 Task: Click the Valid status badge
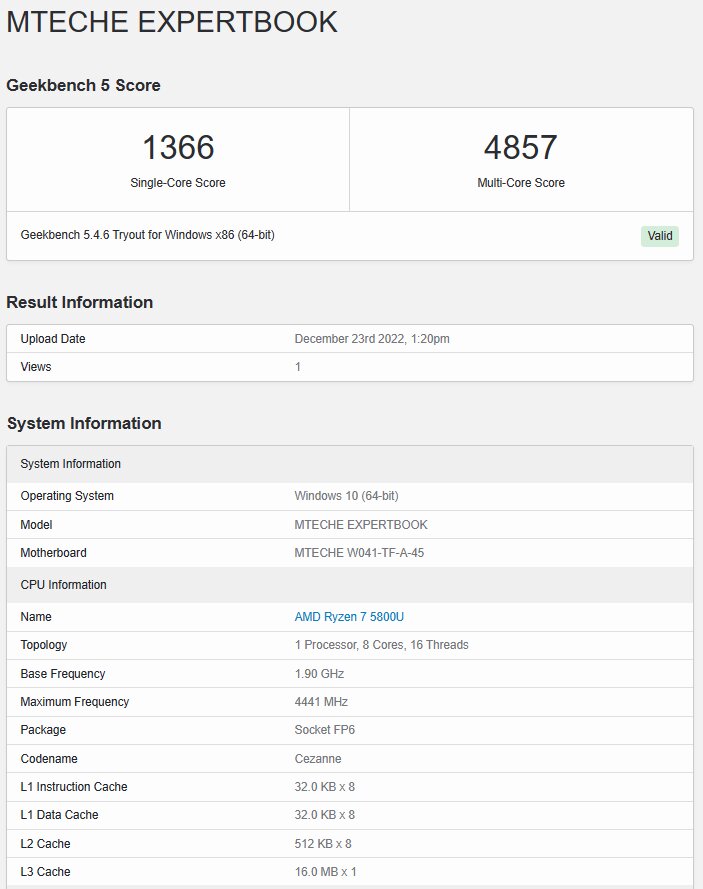coord(659,236)
